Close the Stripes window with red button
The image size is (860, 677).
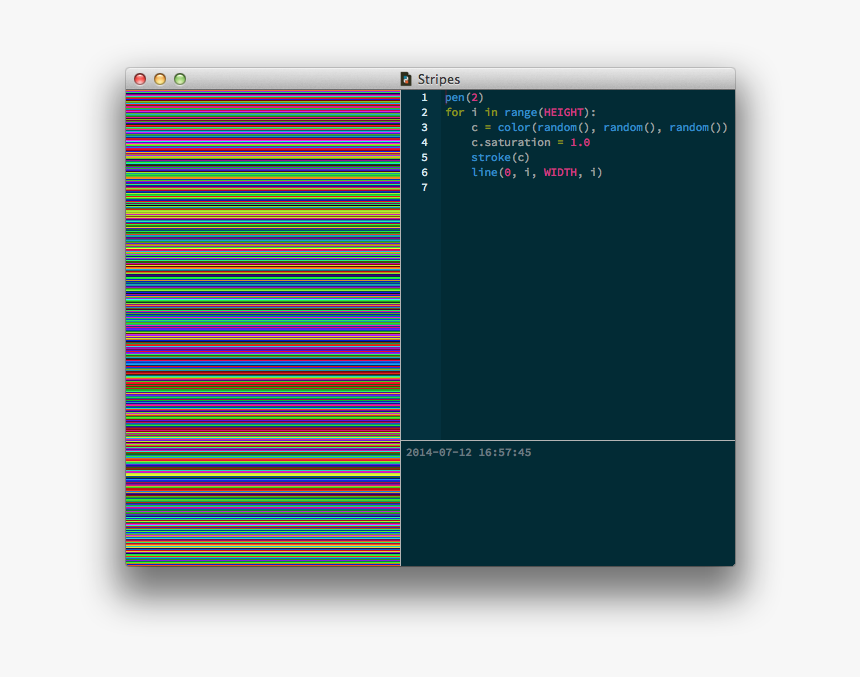point(140,79)
